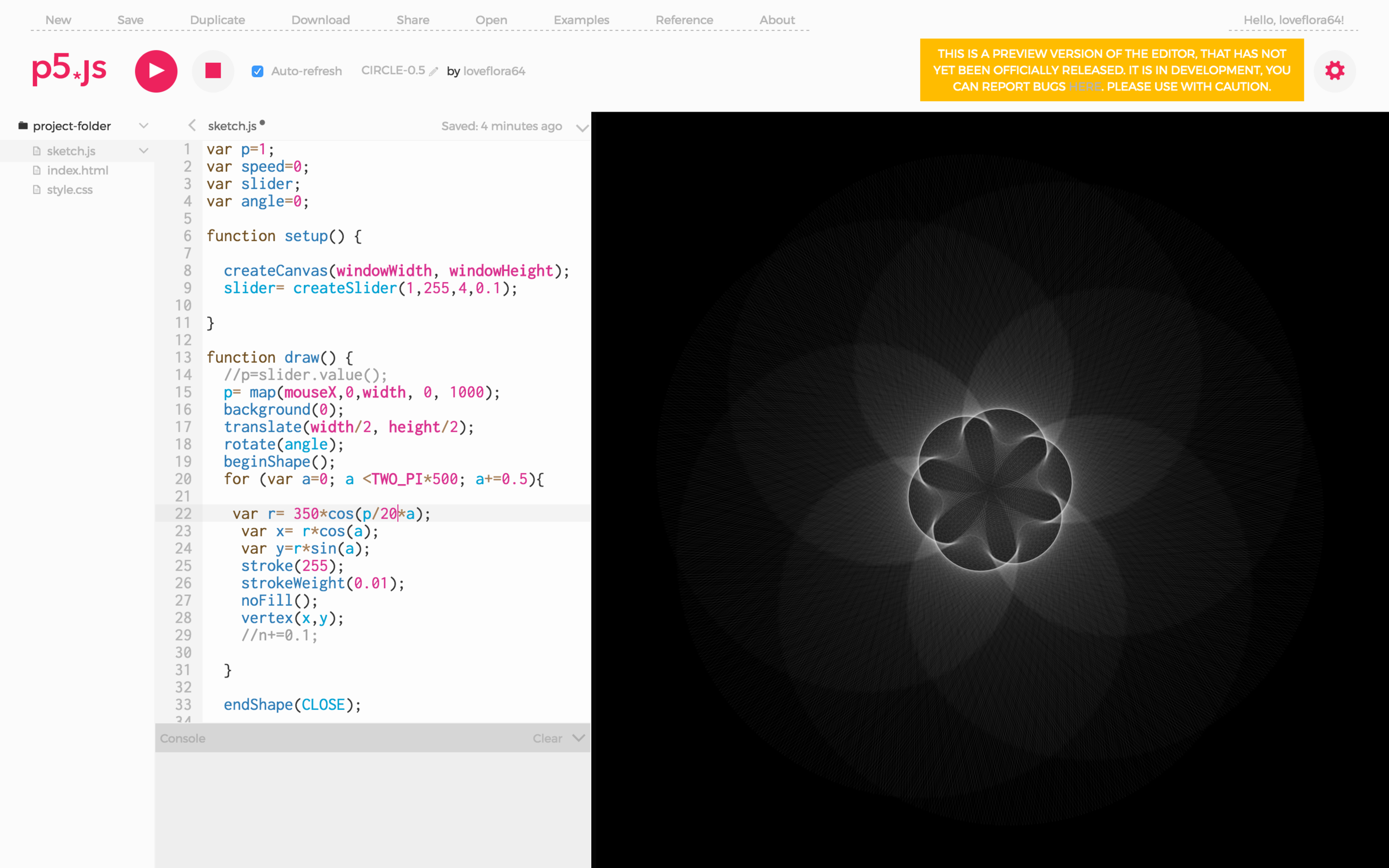The width and height of the screenshot is (1389, 868).
Task: Expand editor options chevron near Saved
Action: point(582,128)
